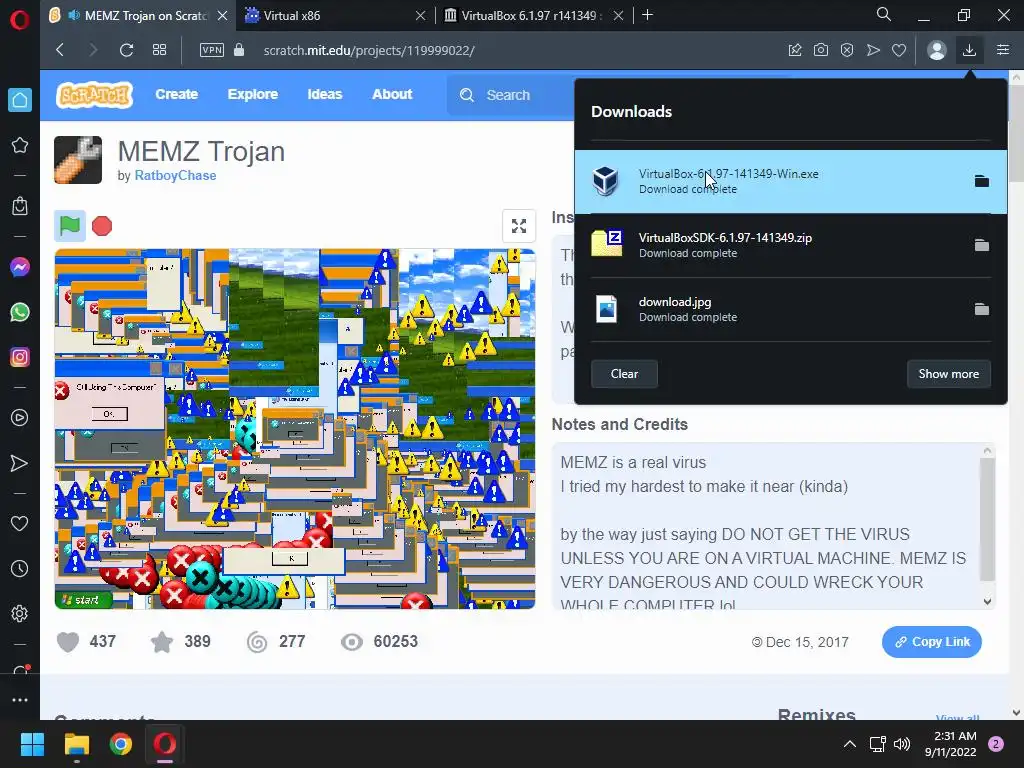Viewport: 1024px width, 768px height.
Task: Open Chrome from the taskbar
Action: 121,744
